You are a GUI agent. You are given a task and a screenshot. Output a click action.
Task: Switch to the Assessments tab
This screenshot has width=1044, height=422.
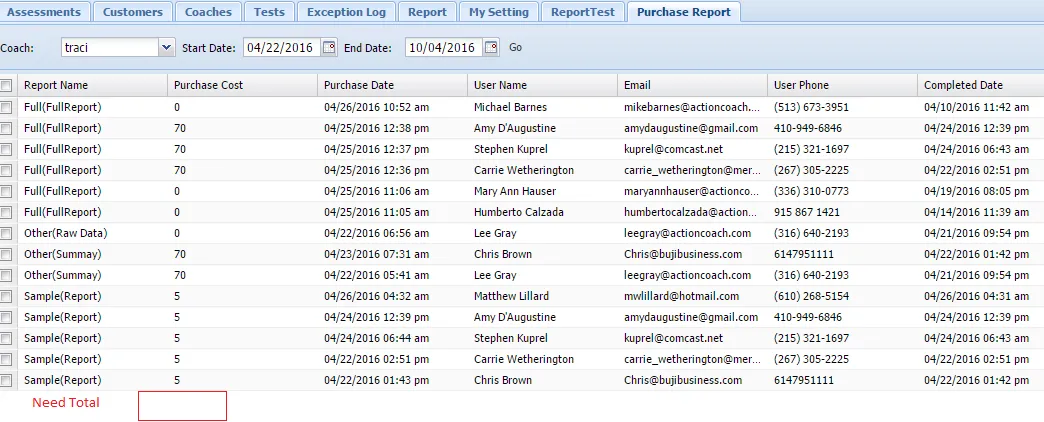[45, 12]
